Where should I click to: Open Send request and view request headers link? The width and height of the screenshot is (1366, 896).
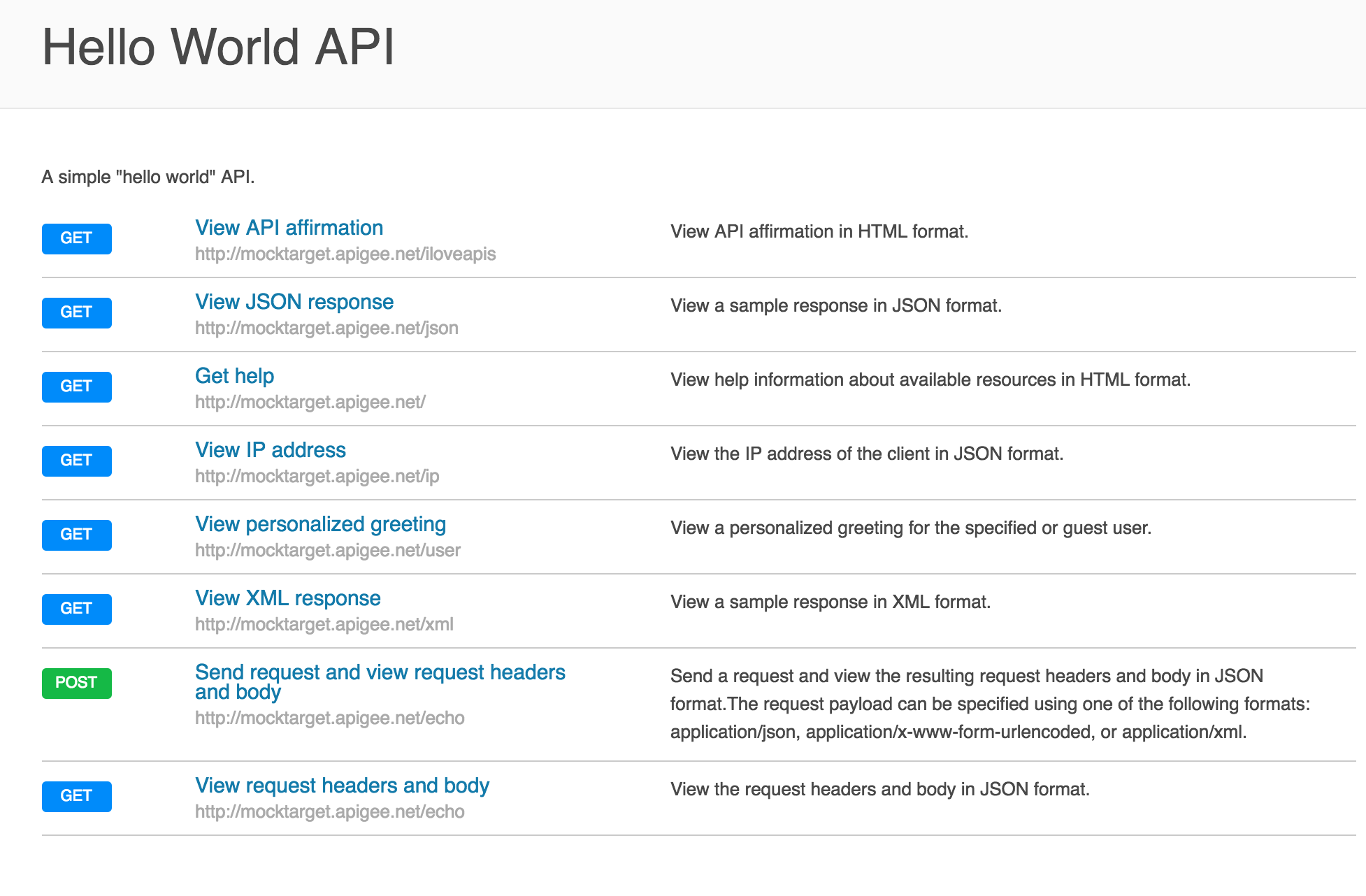(x=380, y=672)
